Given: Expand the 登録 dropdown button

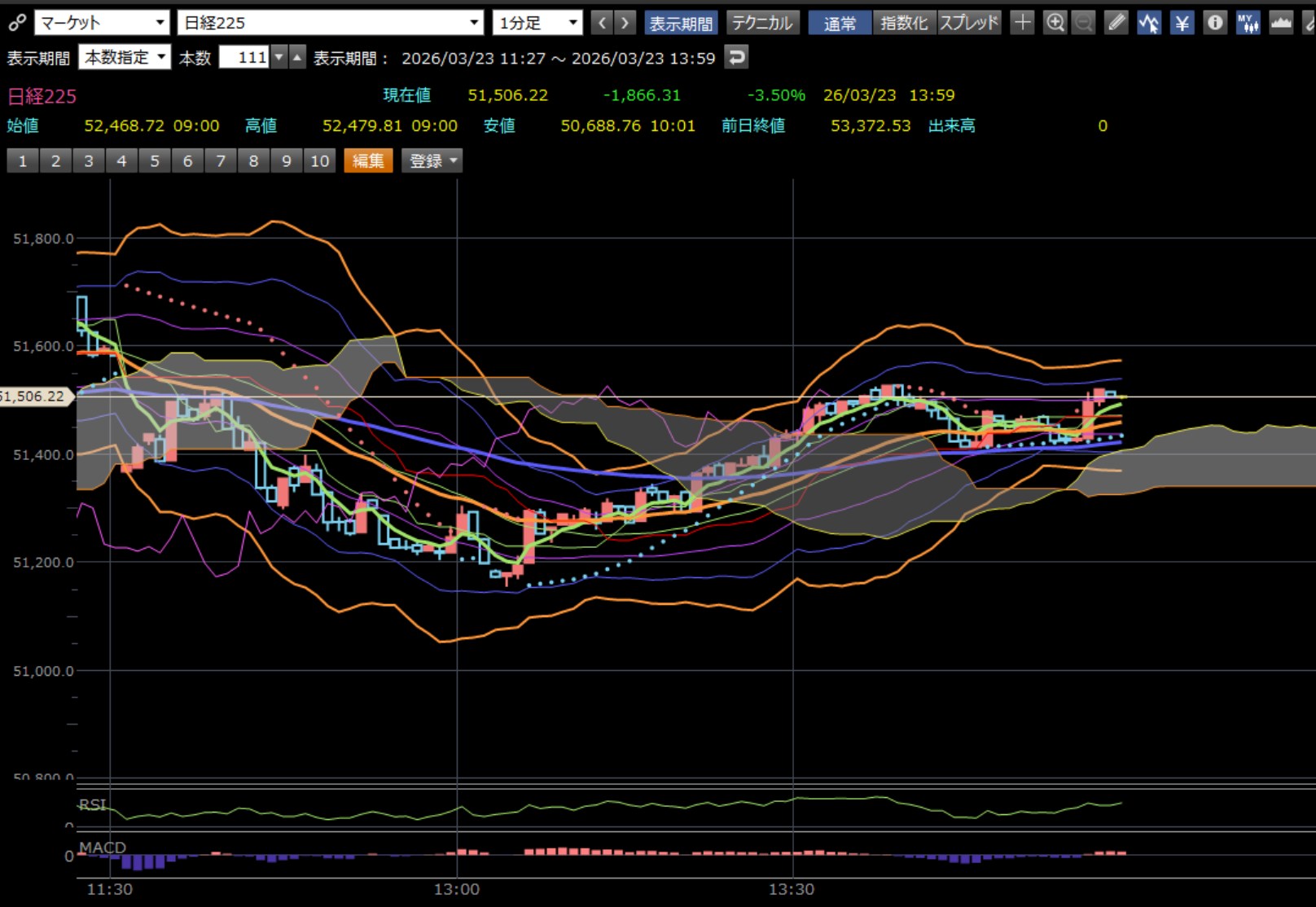Looking at the screenshot, I should click(x=432, y=161).
